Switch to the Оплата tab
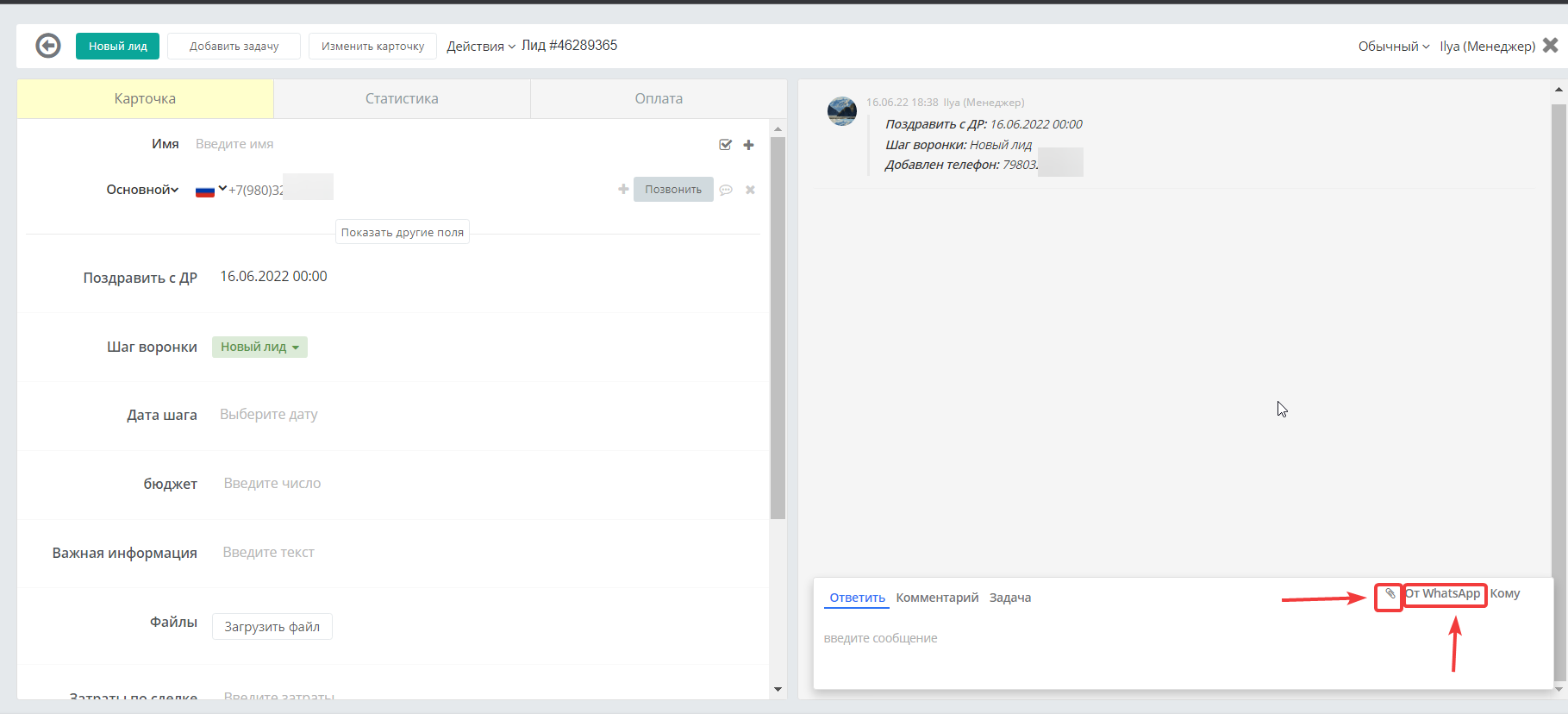The width and height of the screenshot is (1568, 714). [659, 98]
